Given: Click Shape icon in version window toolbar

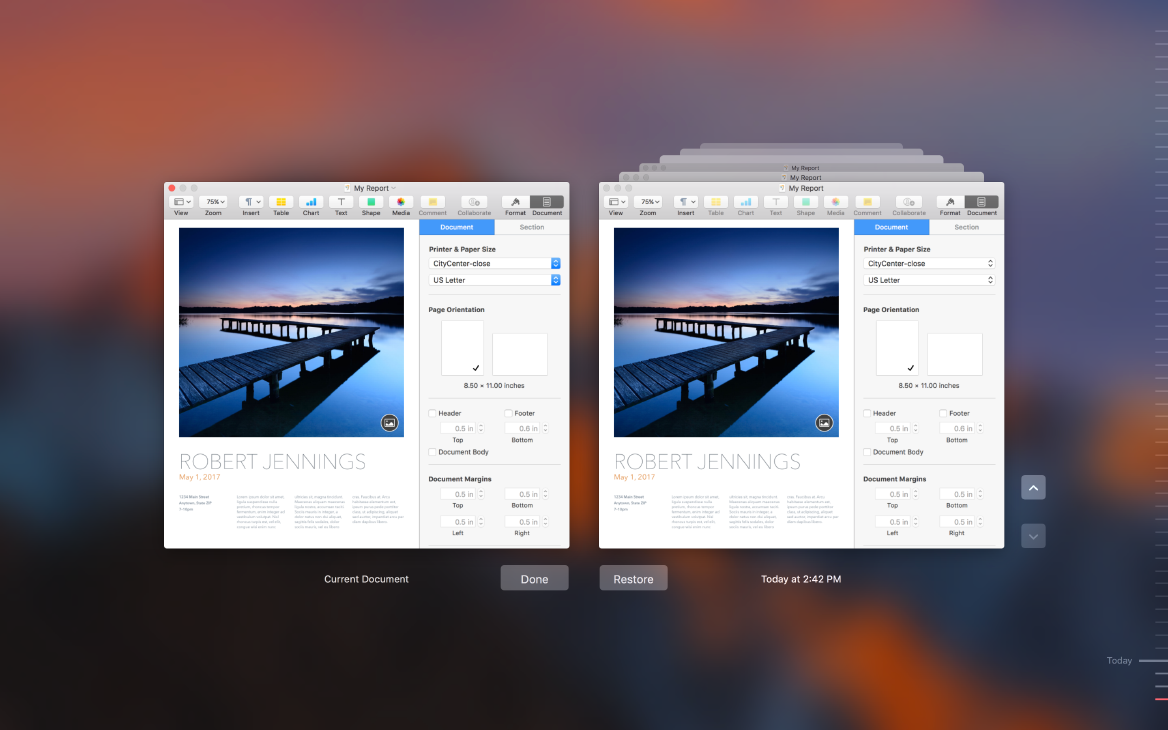Looking at the screenshot, I should pos(806,202).
